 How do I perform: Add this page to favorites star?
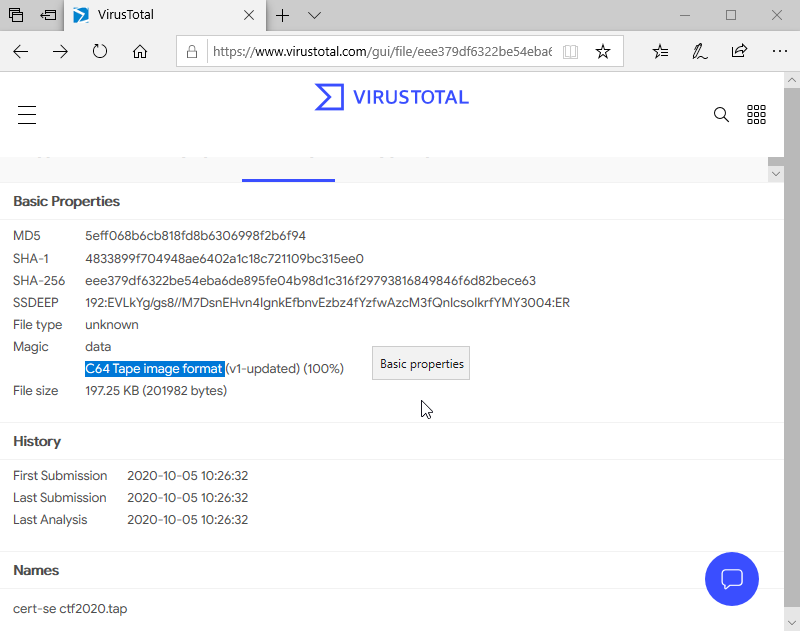click(602, 51)
